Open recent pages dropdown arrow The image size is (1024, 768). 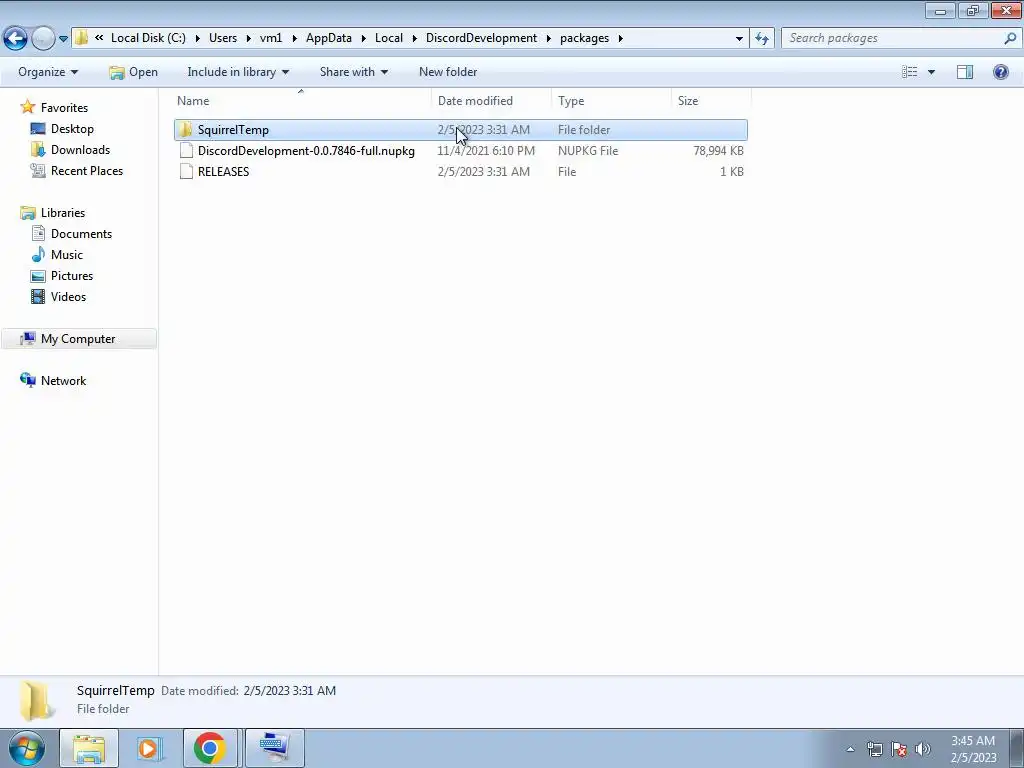click(63, 39)
